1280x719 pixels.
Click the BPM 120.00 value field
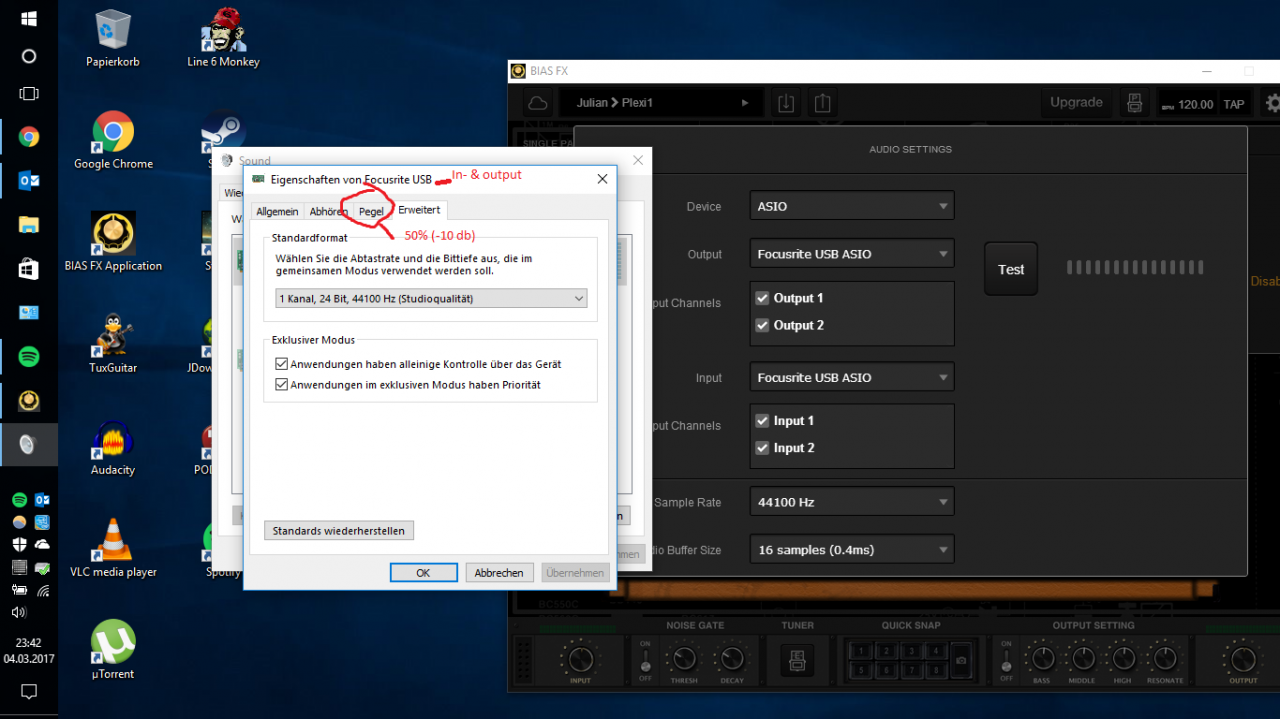point(1186,104)
